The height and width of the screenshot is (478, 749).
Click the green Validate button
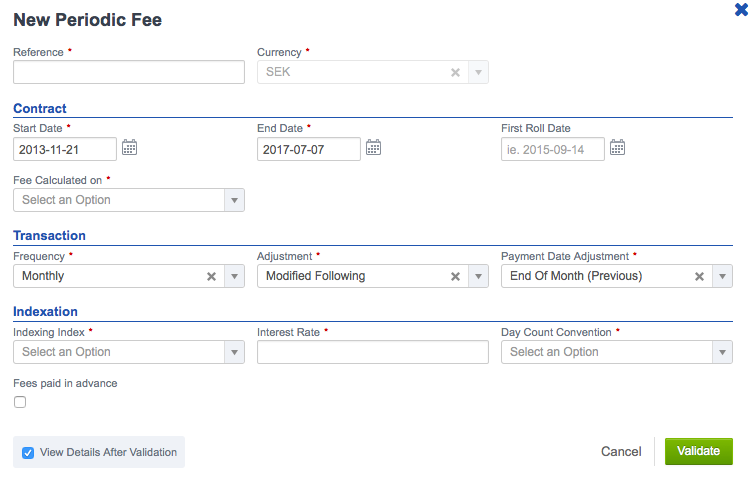698,451
